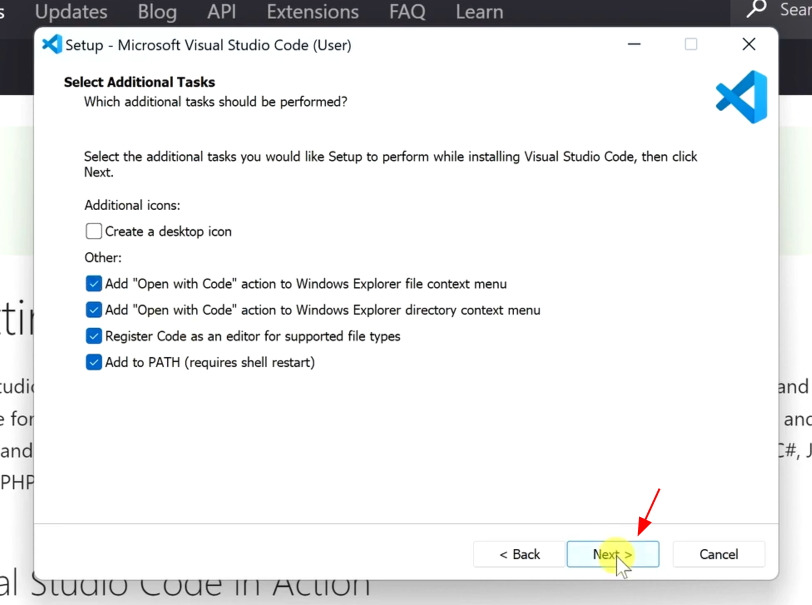Viewport: 812px width, 605px height.
Task: Uncheck Open with Code directory context menu
Action: pyautogui.click(x=94, y=310)
